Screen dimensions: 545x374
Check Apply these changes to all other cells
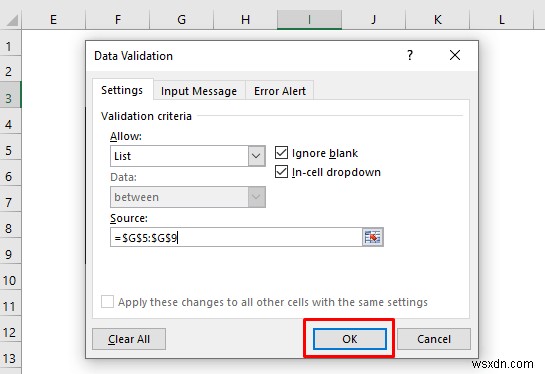tap(107, 302)
